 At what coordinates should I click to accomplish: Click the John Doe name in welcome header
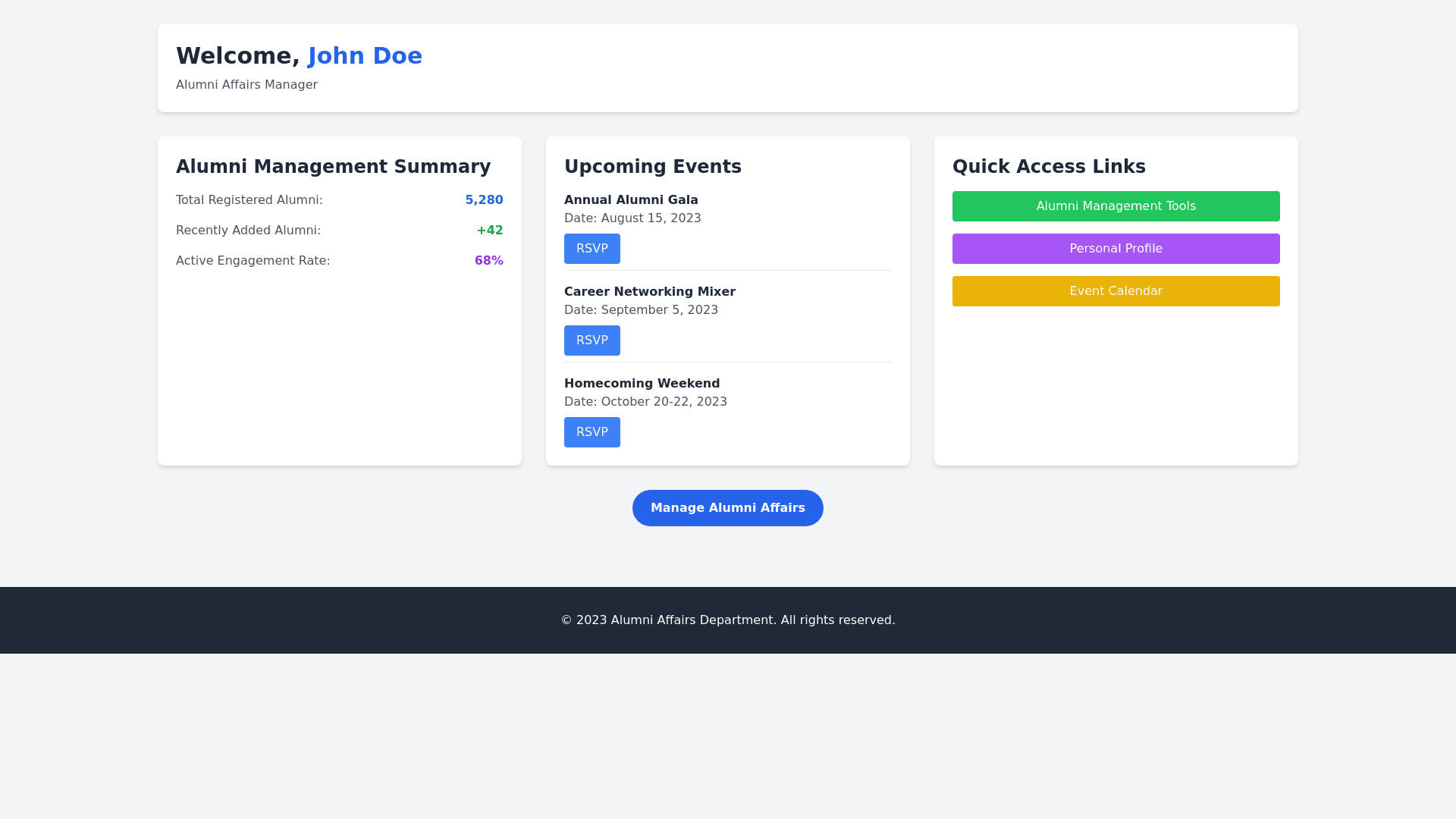(365, 56)
